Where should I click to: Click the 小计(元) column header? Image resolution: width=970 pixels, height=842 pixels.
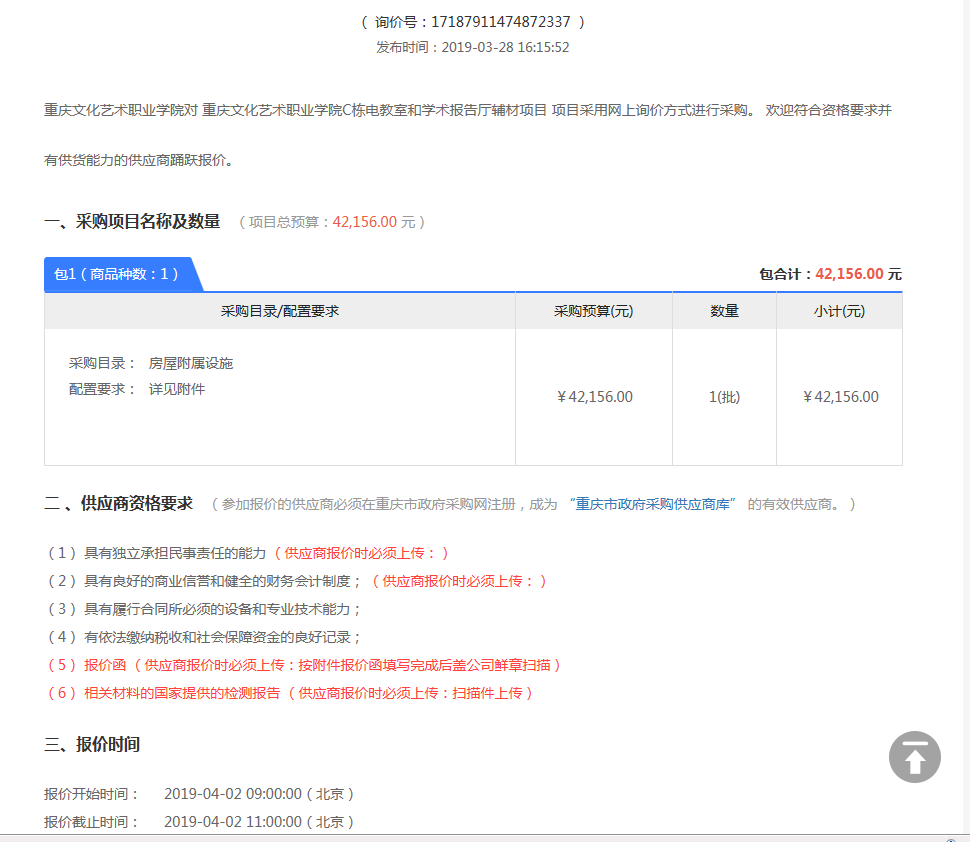coord(839,311)
